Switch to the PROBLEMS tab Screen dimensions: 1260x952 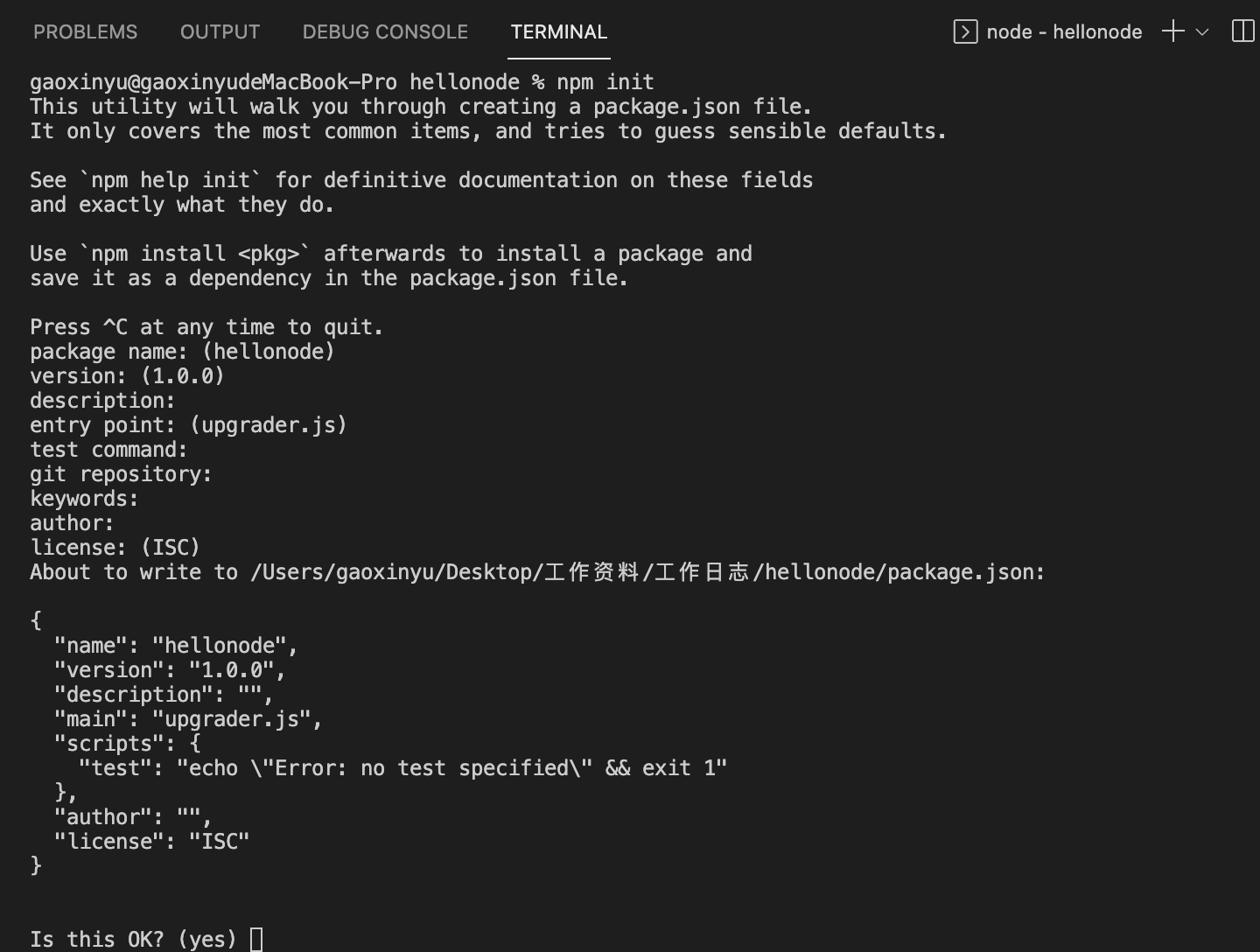(x=85, y=32)
